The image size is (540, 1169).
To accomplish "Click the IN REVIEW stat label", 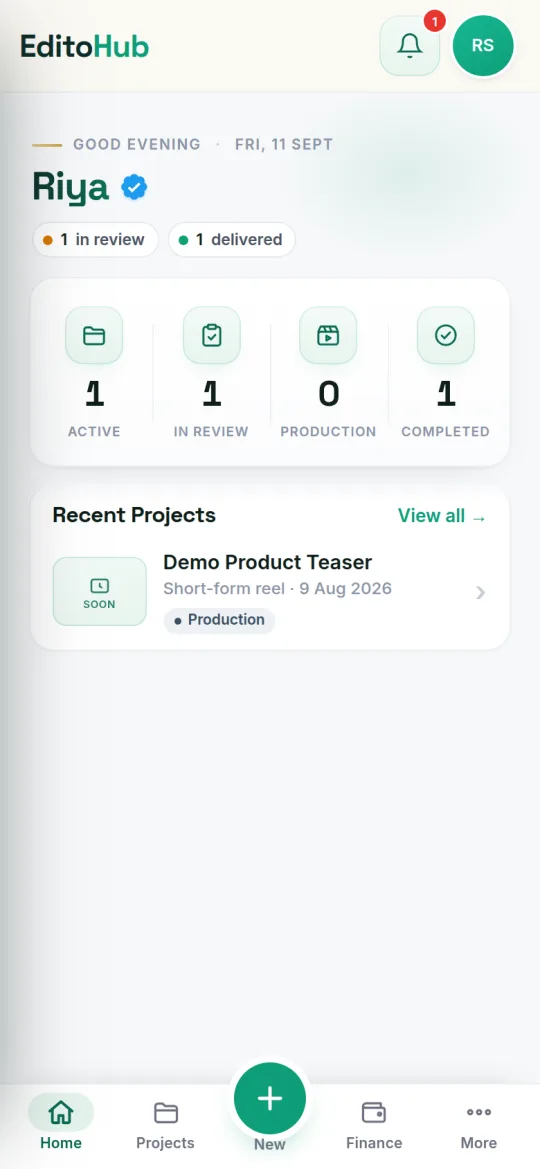I will click(x=211, y=432).
